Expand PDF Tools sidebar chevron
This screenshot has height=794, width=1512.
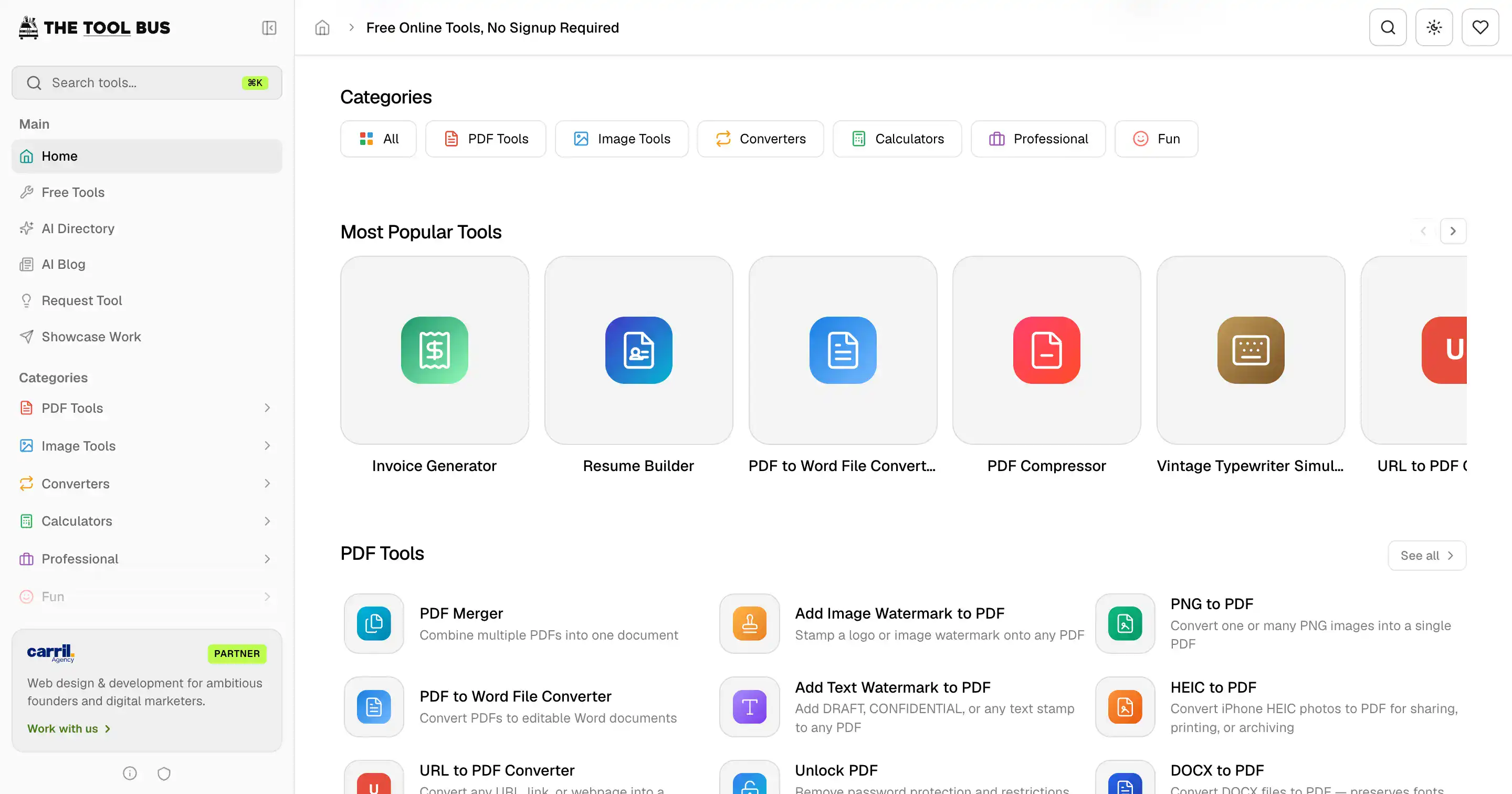click(x=267, y=408)
